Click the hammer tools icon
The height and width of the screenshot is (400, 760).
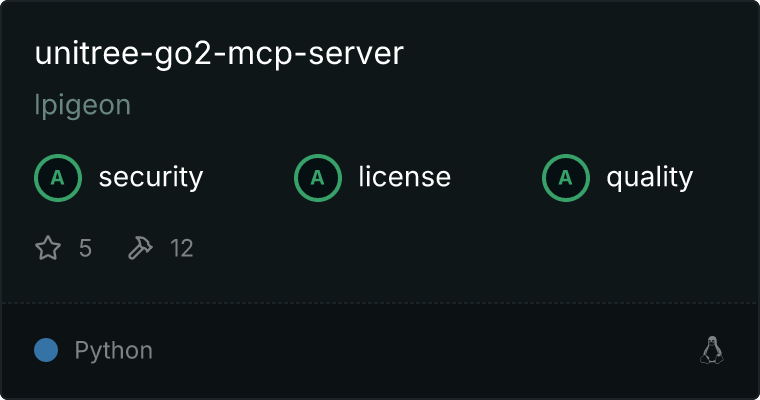140,248
